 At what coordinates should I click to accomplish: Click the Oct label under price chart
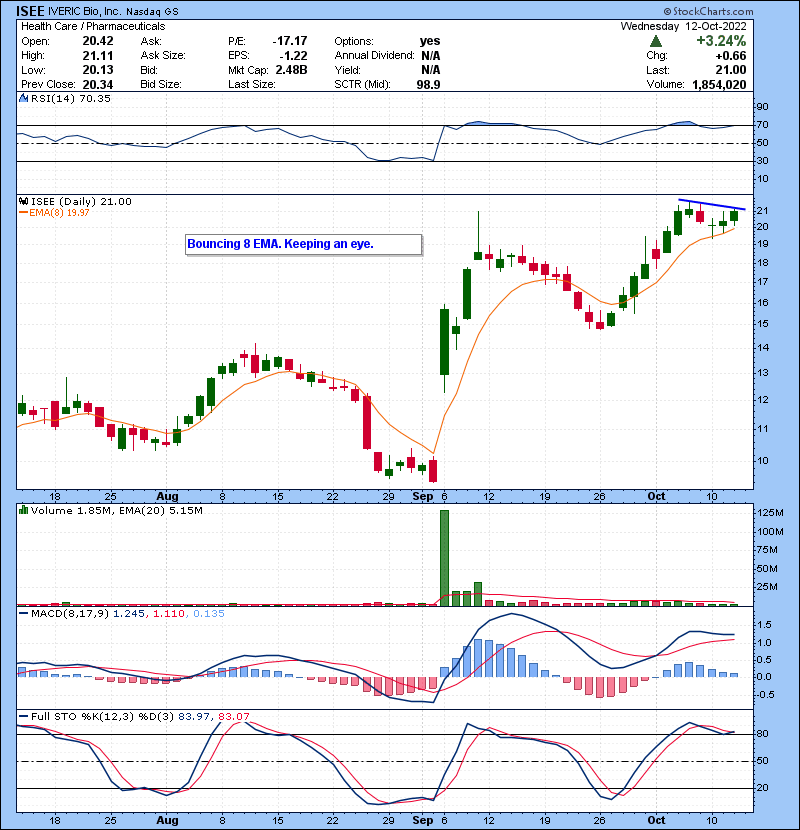tap(657, 497)
